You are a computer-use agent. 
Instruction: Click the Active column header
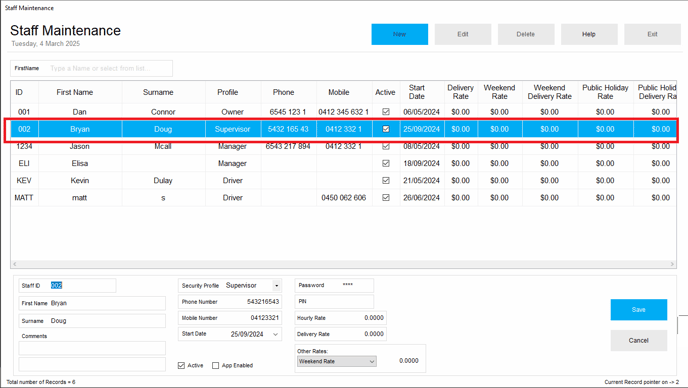(x=386, y=92)
